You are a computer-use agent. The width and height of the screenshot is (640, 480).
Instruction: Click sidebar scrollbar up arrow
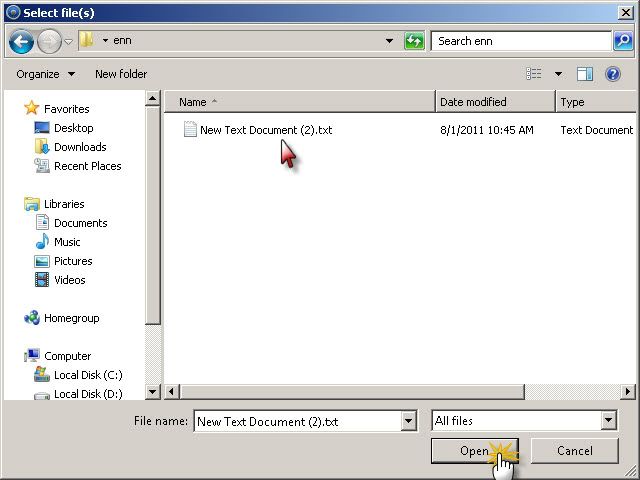[153, 98]
